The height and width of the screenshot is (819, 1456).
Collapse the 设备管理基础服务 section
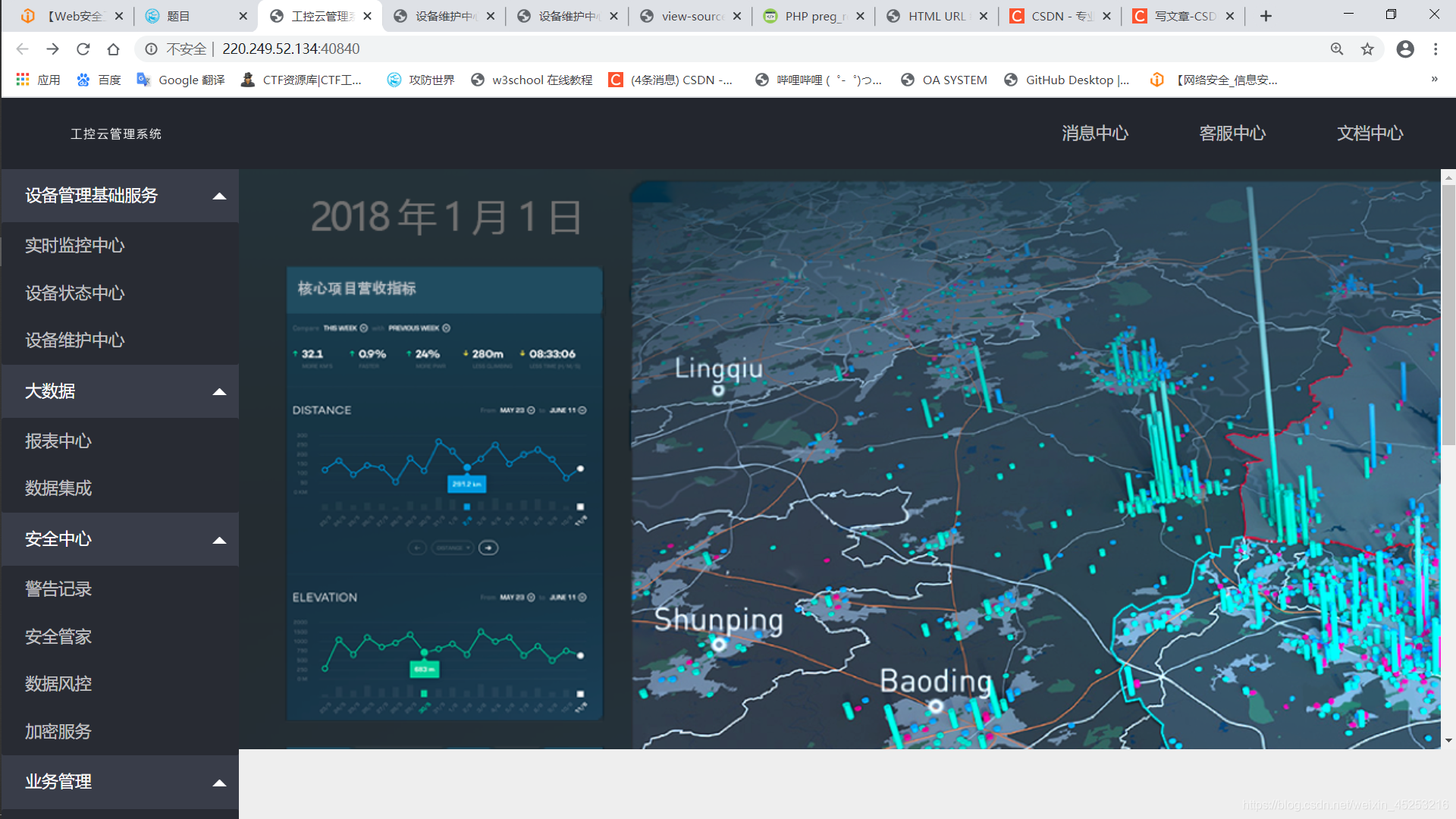pos(120,196)
